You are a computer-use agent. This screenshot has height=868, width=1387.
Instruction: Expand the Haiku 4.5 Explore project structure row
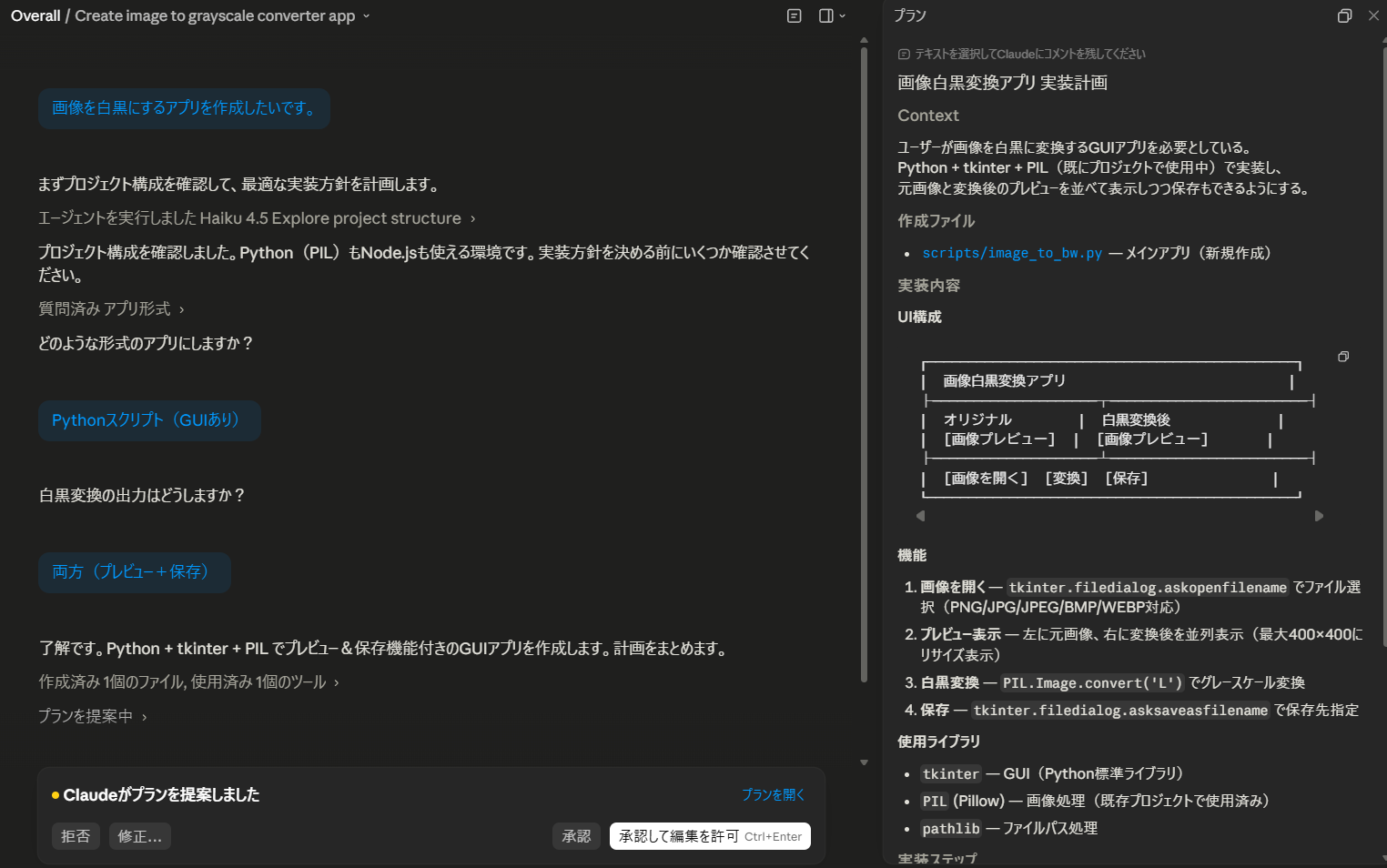[257, 218]
